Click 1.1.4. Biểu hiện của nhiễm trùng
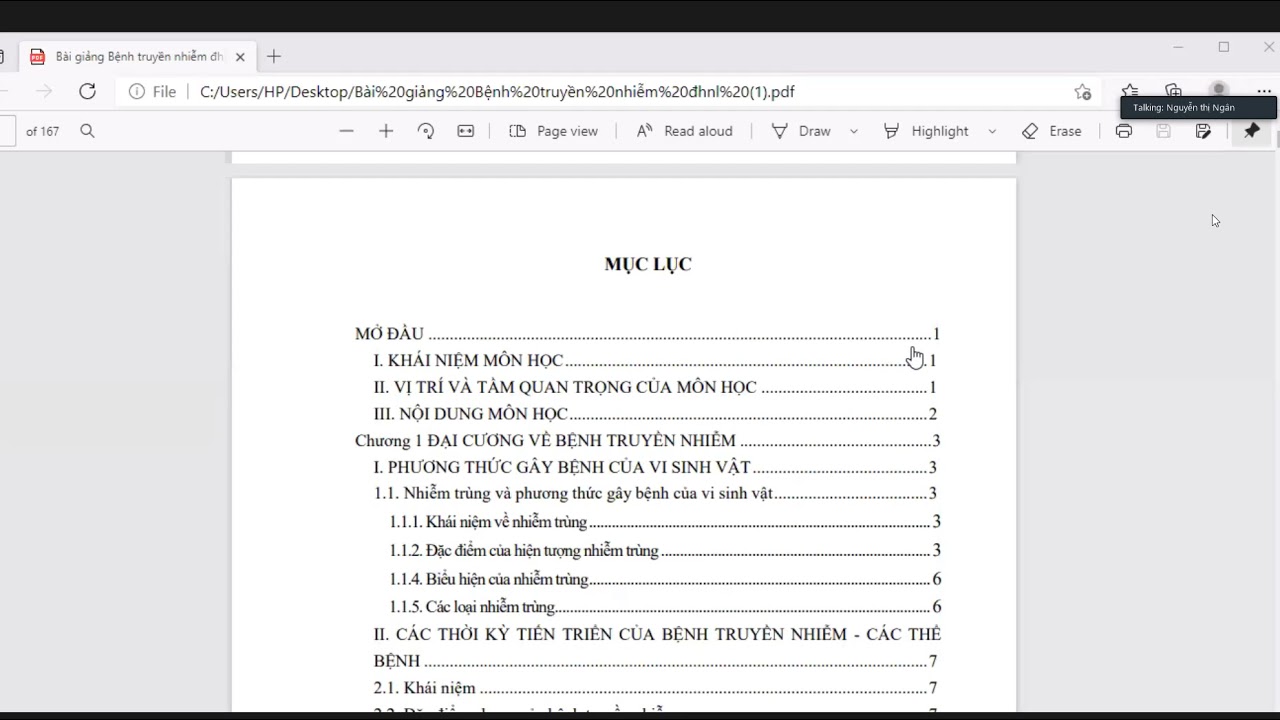The width and height of the screenshot is (1280, 720). (x=665, y=579)
